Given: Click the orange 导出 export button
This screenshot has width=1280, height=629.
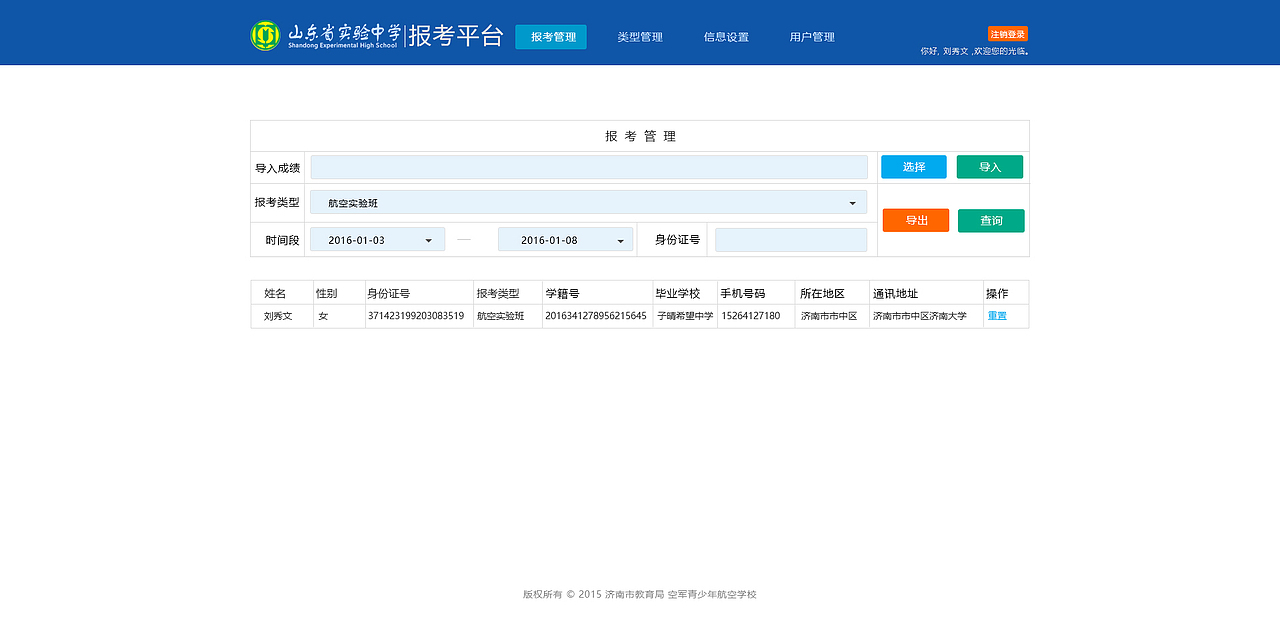Looking at the screenshot, I should pyautogui.click(x=915, y=220).
